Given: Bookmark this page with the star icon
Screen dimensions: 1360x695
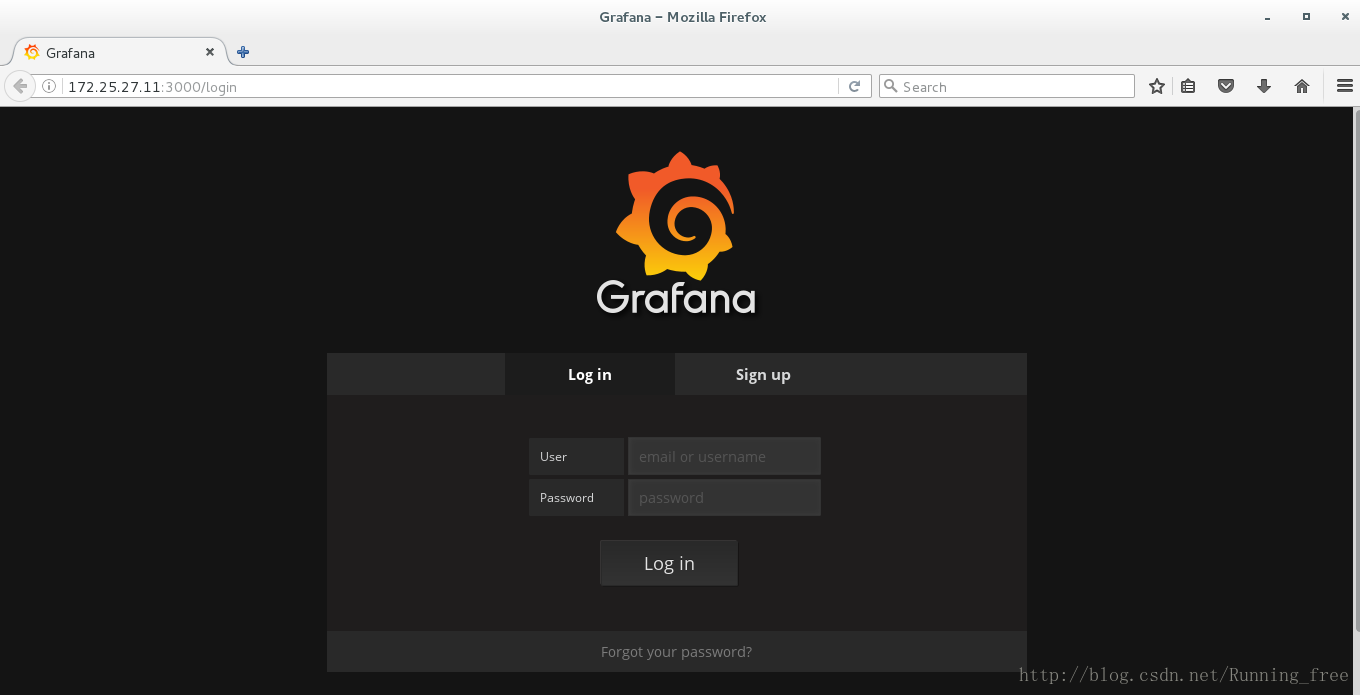Looking at the screenshot, I should coord(1157,87).
